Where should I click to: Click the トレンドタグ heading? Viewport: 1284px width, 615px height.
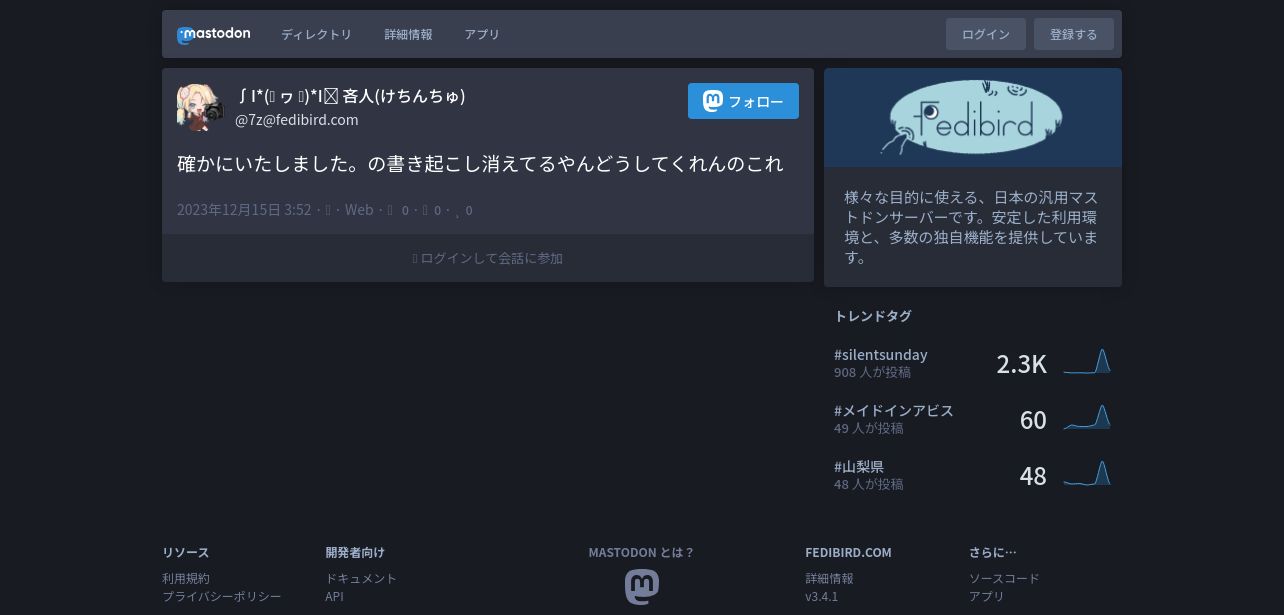(873, 316)
